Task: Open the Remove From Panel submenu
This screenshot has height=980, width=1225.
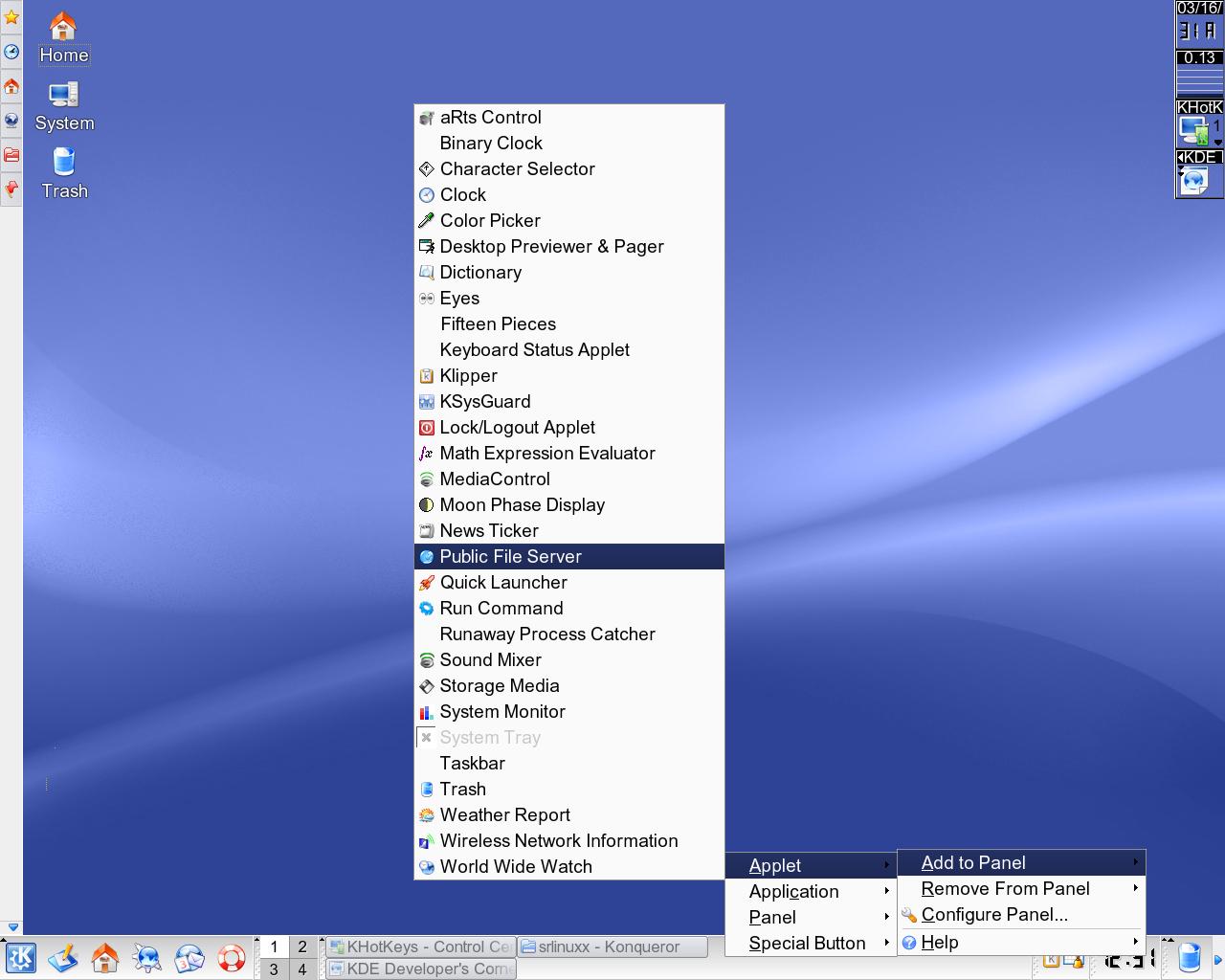Action: coord(1021,888)
